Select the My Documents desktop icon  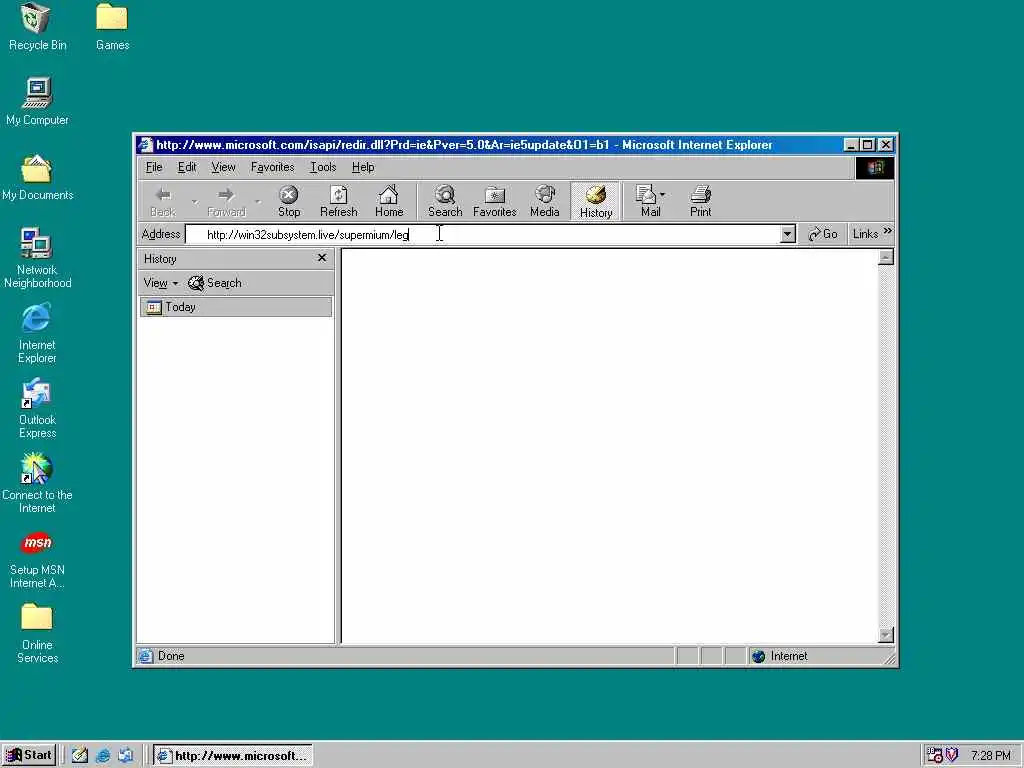click(x=37, y=177)
